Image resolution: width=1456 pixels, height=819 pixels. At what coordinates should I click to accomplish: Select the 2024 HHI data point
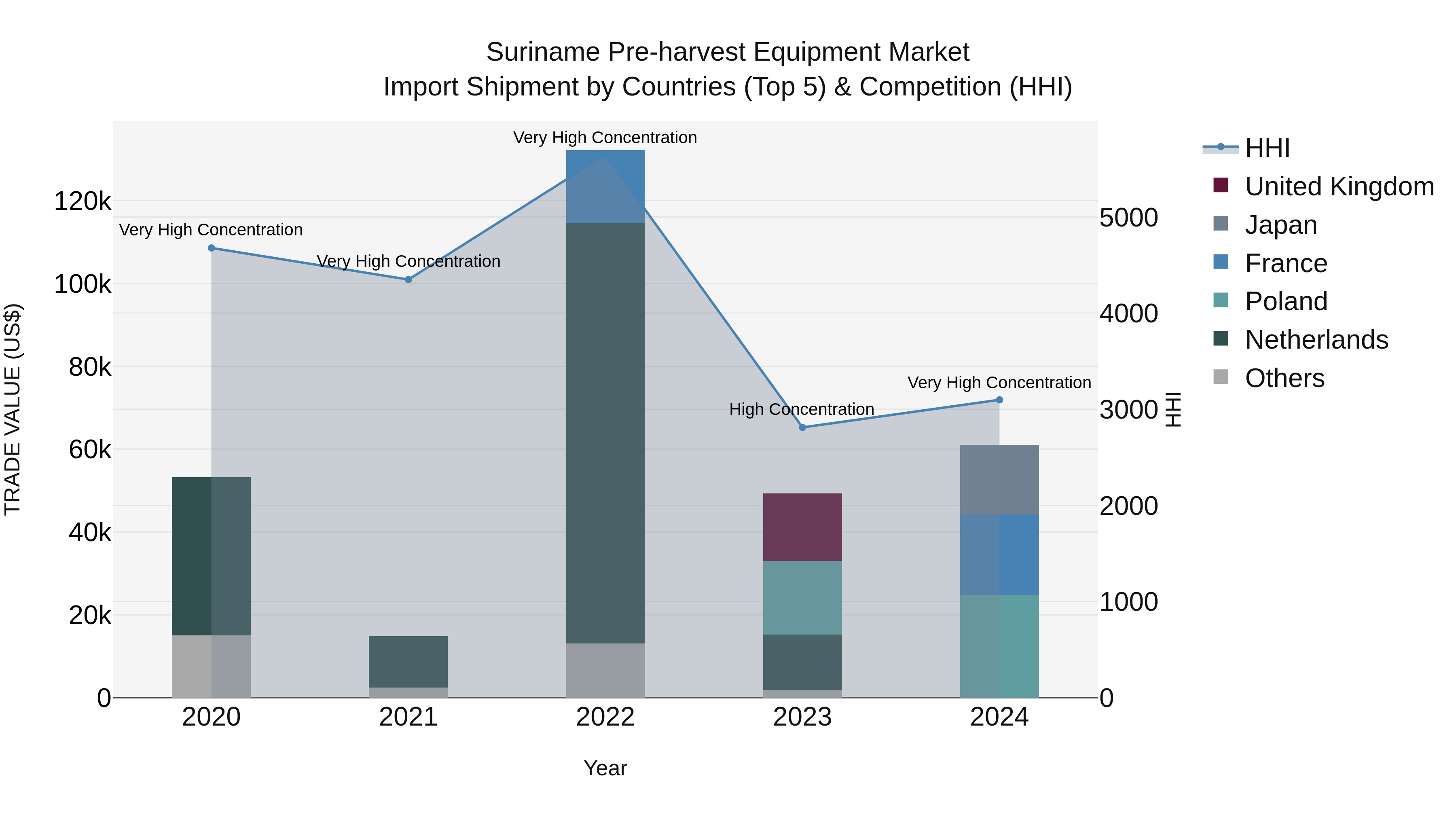(999, 400)
